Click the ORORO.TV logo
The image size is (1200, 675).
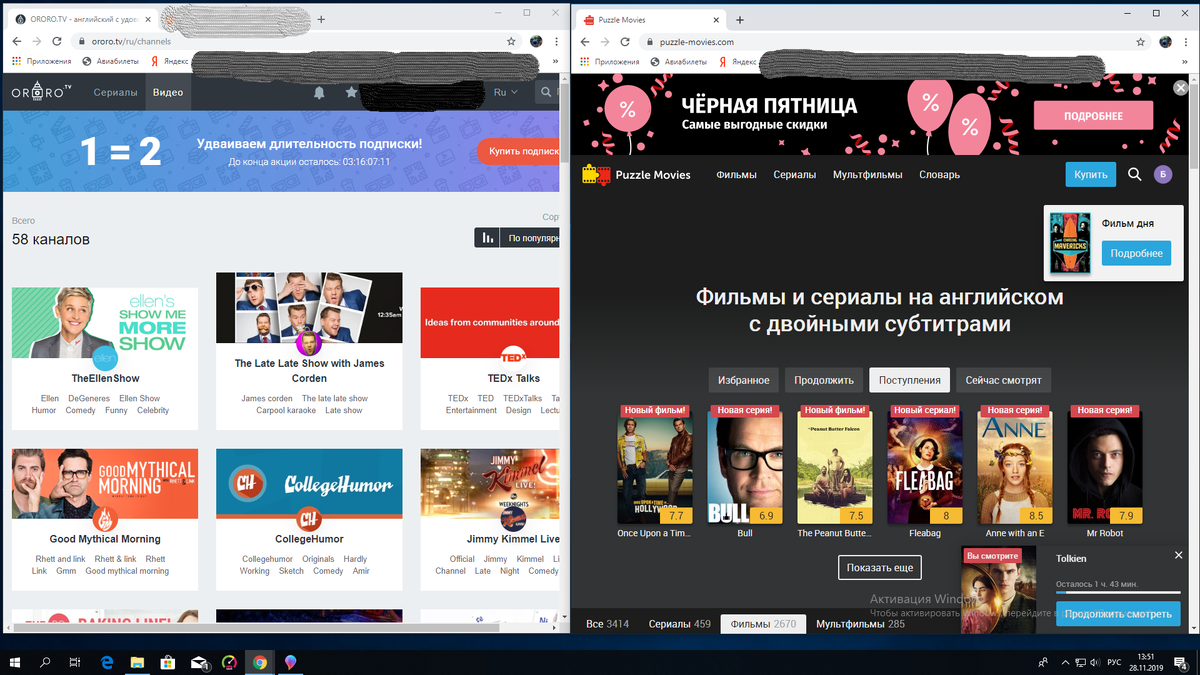point(42,92)
